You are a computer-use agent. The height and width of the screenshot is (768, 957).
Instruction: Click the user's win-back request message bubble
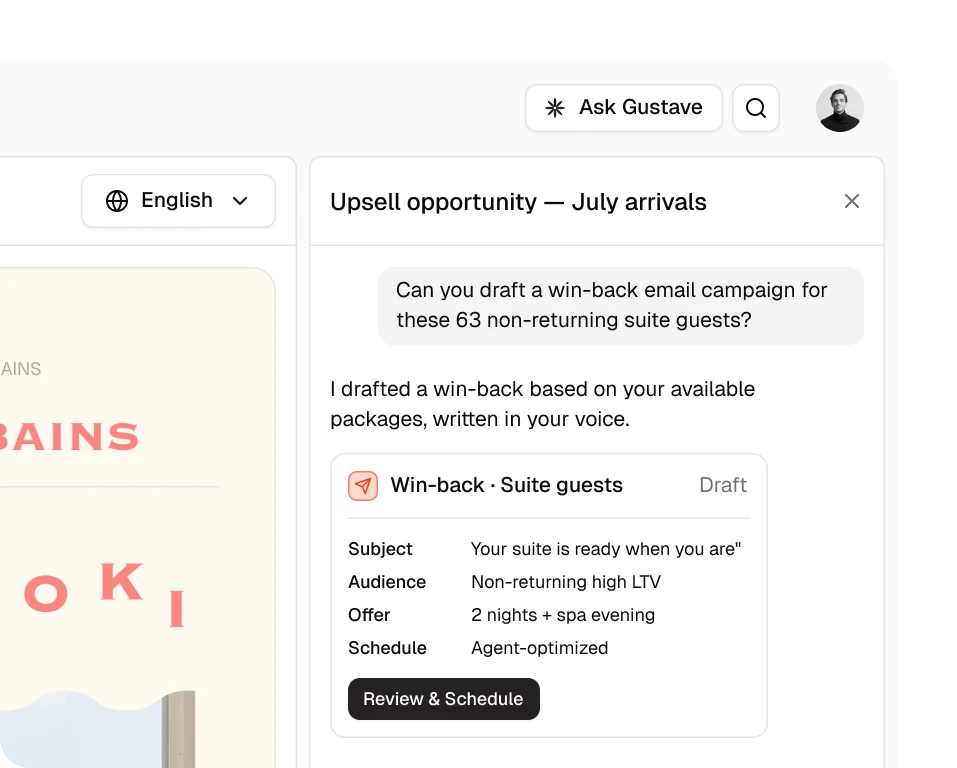[621, 305]
